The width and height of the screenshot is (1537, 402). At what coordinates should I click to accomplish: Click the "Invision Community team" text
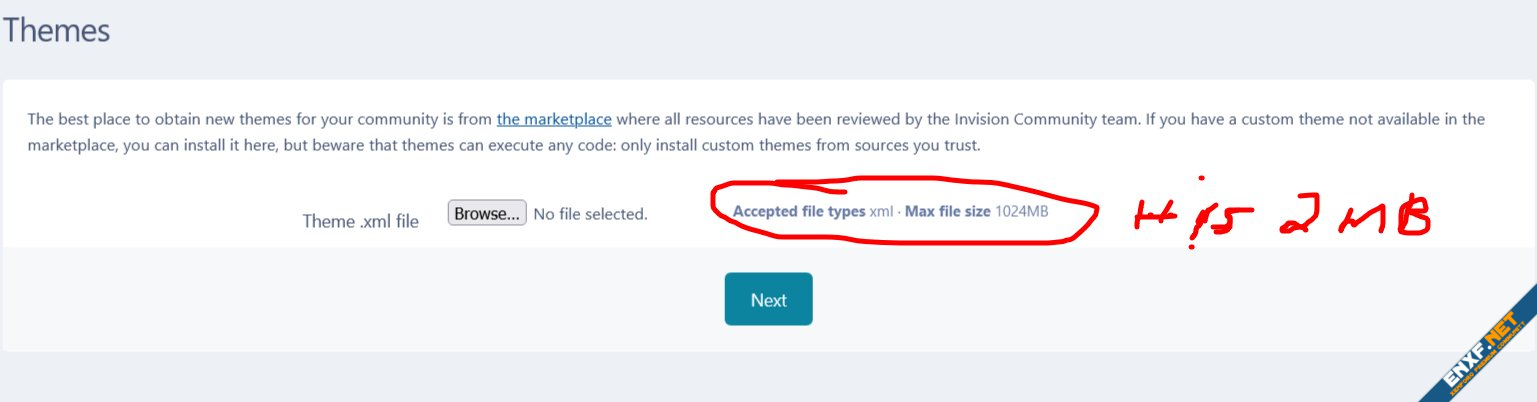pyautogui.click(x=1050, y=119)
